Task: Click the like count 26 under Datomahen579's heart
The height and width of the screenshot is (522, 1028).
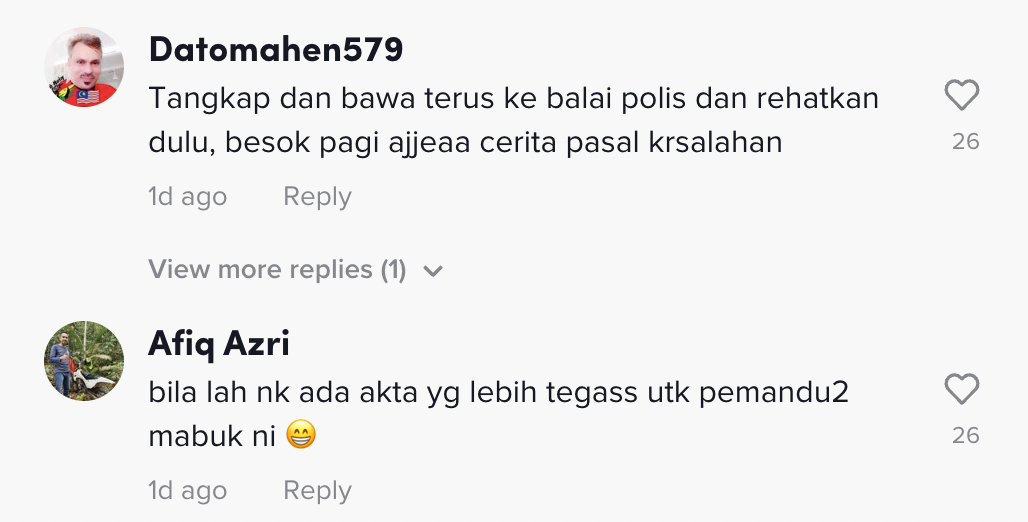Action: point(965,142)
